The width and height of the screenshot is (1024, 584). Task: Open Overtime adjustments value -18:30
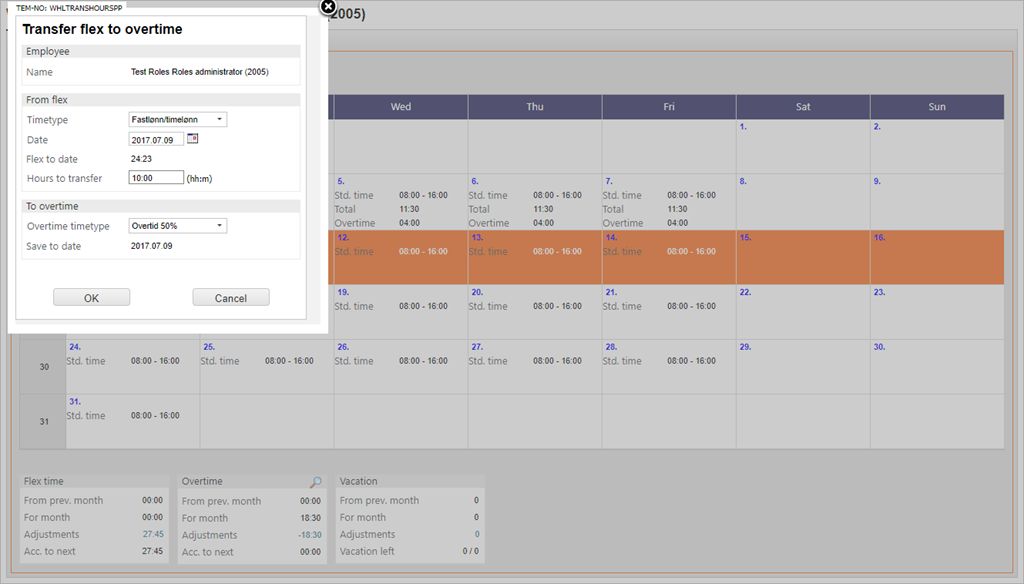coord(309,535)
